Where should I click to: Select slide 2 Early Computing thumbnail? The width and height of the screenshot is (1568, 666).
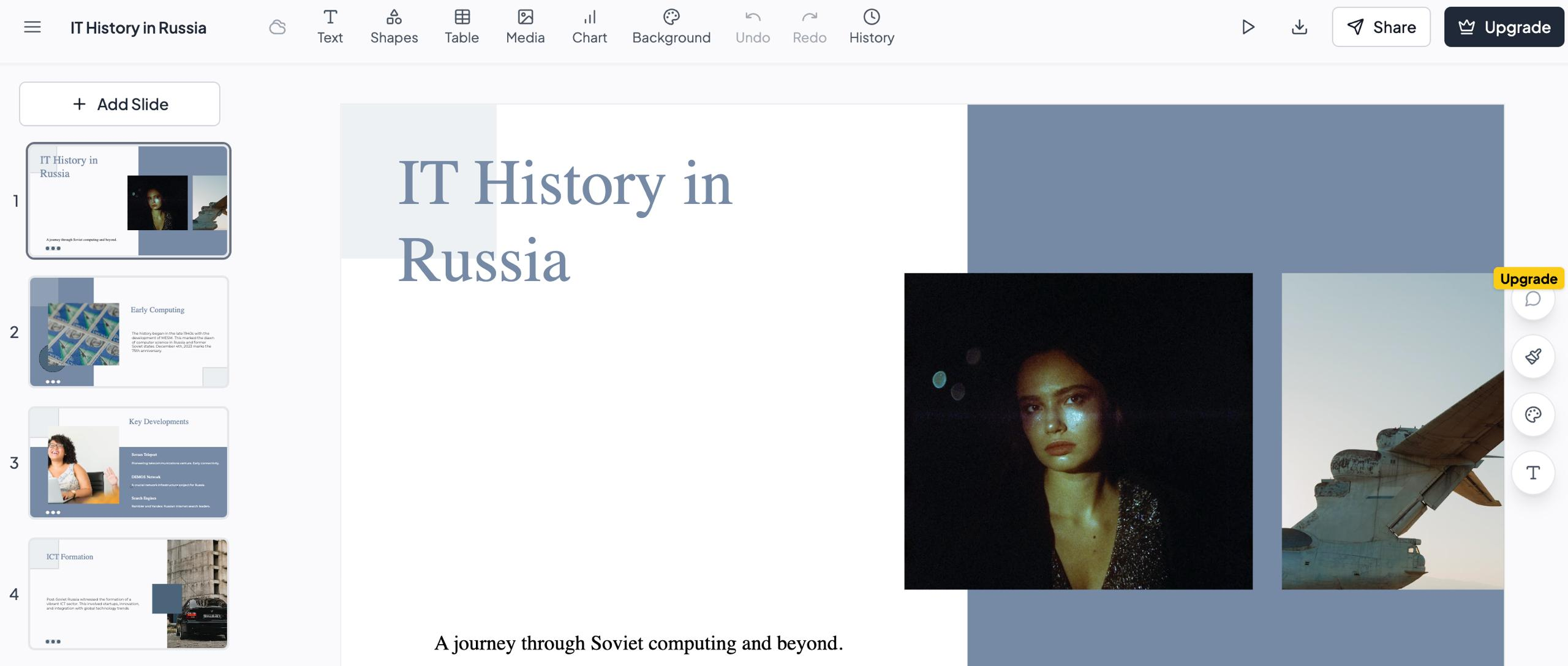(x=129, y=331)
